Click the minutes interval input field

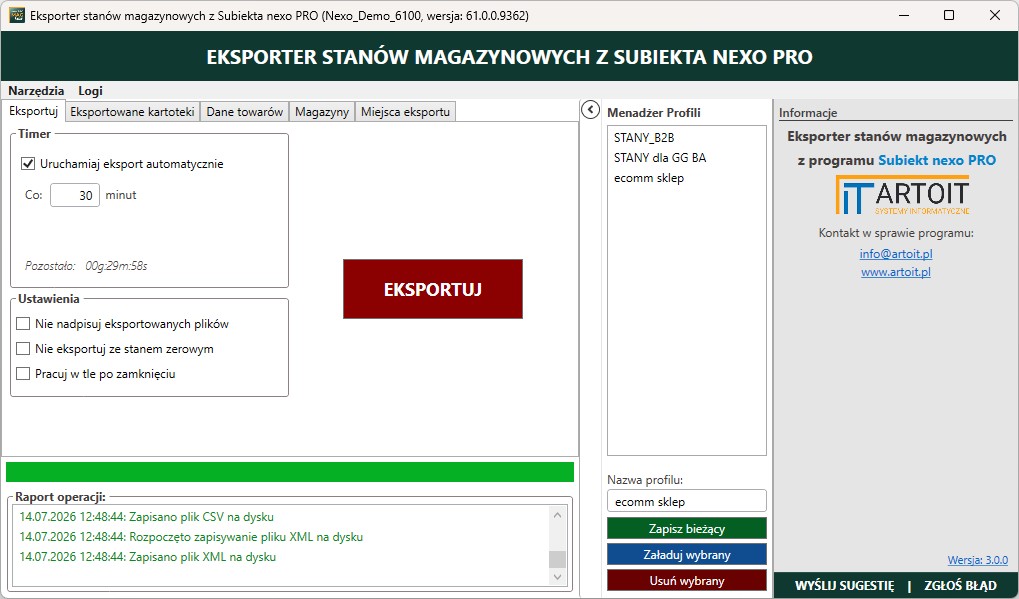pos(75,195)
